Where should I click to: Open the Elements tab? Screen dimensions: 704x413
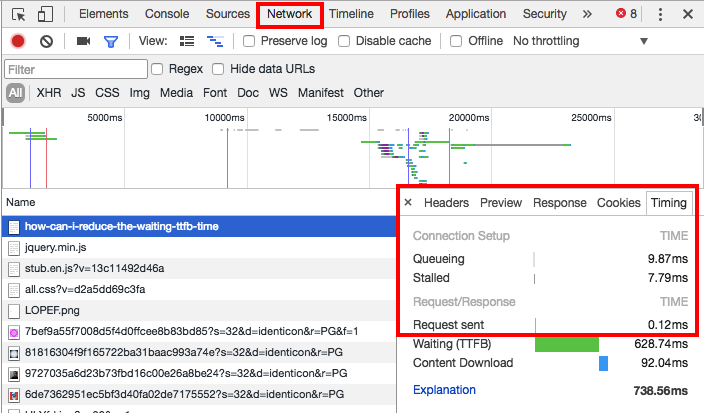coord(104,14)
